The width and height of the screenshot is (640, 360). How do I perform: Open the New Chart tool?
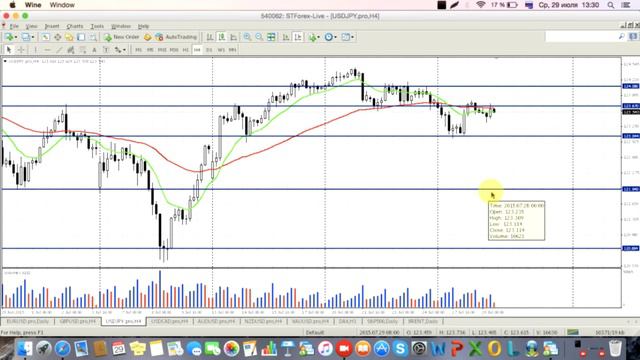point(8,37)
